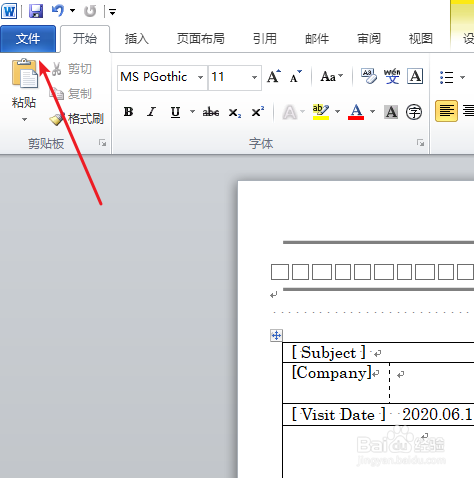
Task: Open the 页面布局 ribbon tab
Action: click(x=200, y=39)
